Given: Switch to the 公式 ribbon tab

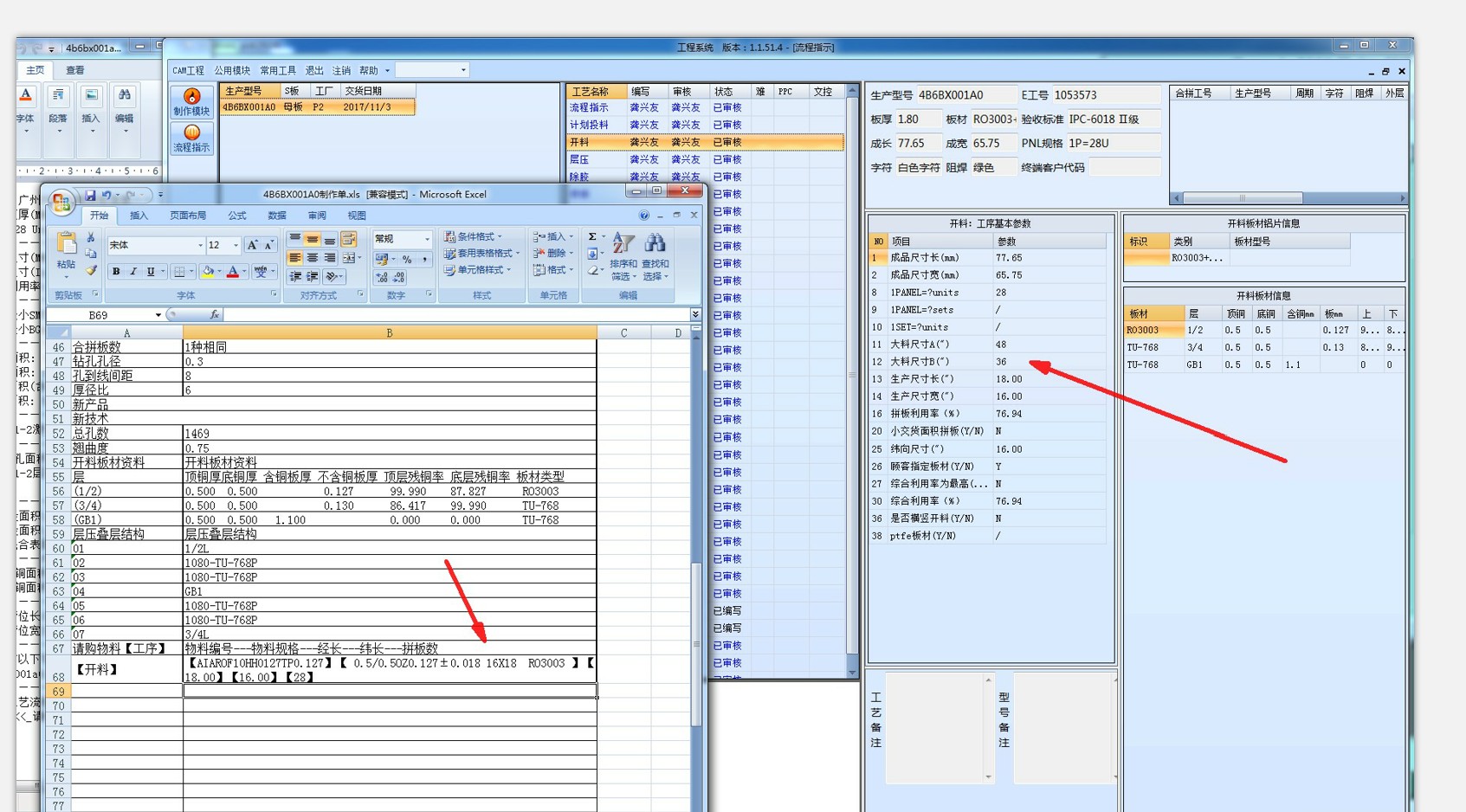Looking at the screenshot, I should point(237,216).
